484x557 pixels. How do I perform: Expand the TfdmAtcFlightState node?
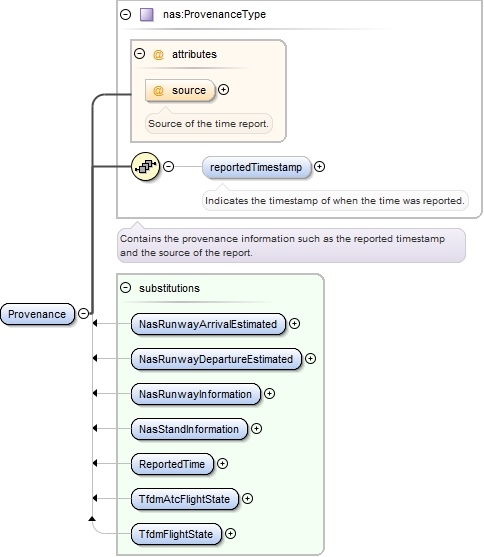[x=247, y=499]
